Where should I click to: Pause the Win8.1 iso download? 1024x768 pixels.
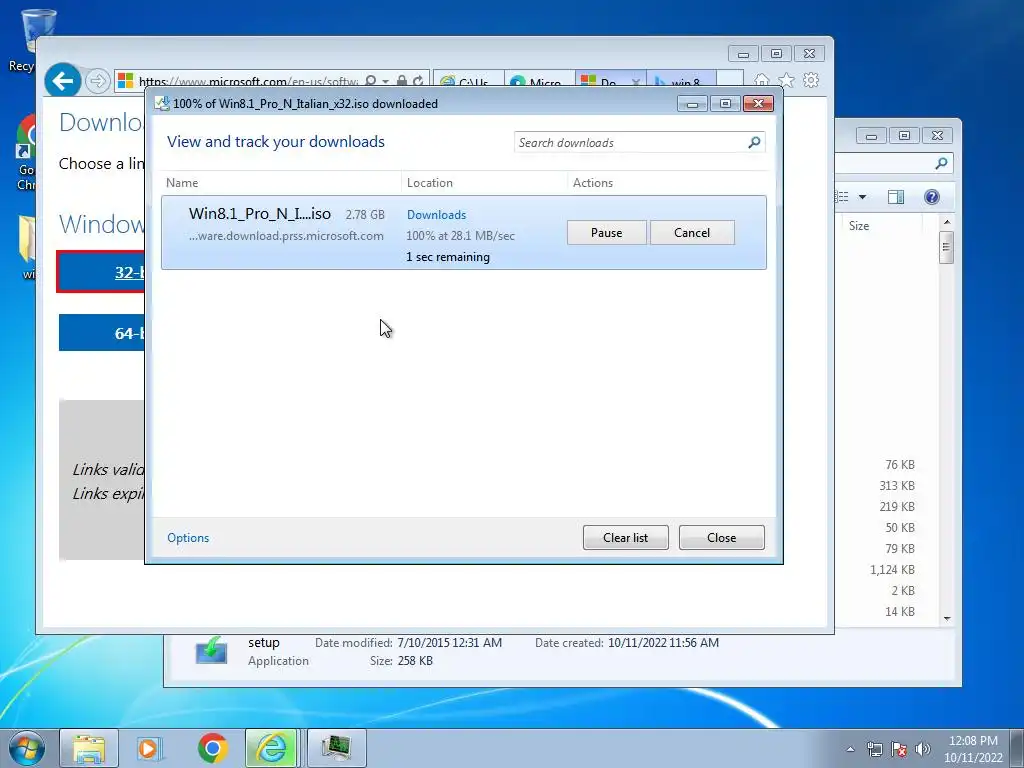607,232
